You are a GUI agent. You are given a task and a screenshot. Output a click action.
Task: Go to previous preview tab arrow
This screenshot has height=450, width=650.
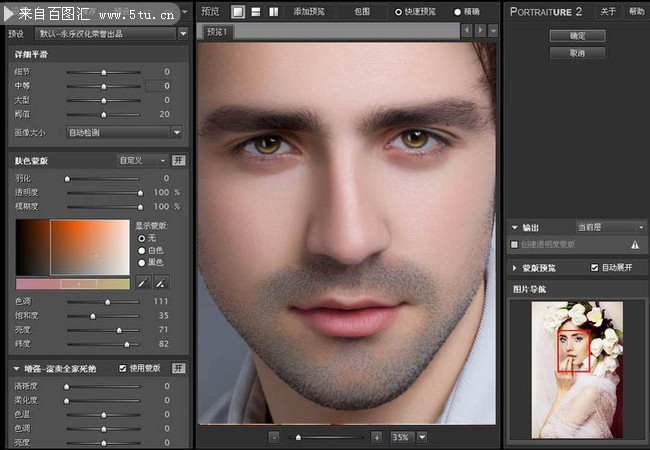467,30
